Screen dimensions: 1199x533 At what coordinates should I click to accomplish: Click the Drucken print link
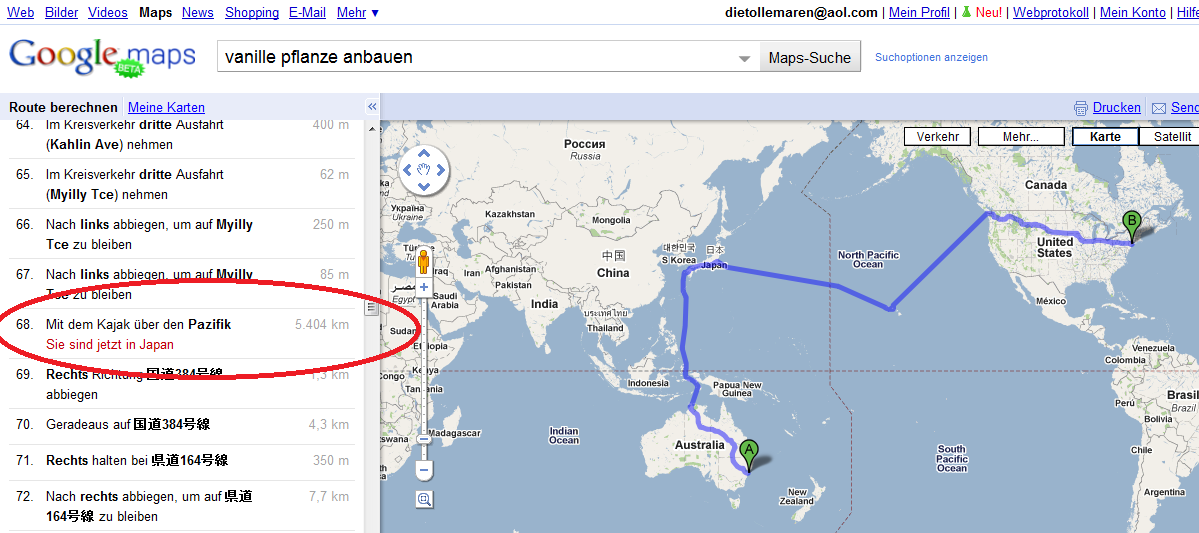tap(1116, 108)
